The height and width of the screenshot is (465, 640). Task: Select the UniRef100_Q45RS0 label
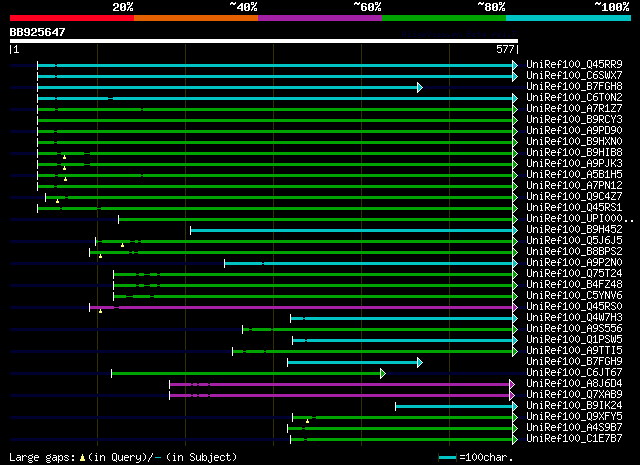click(574, 307)
